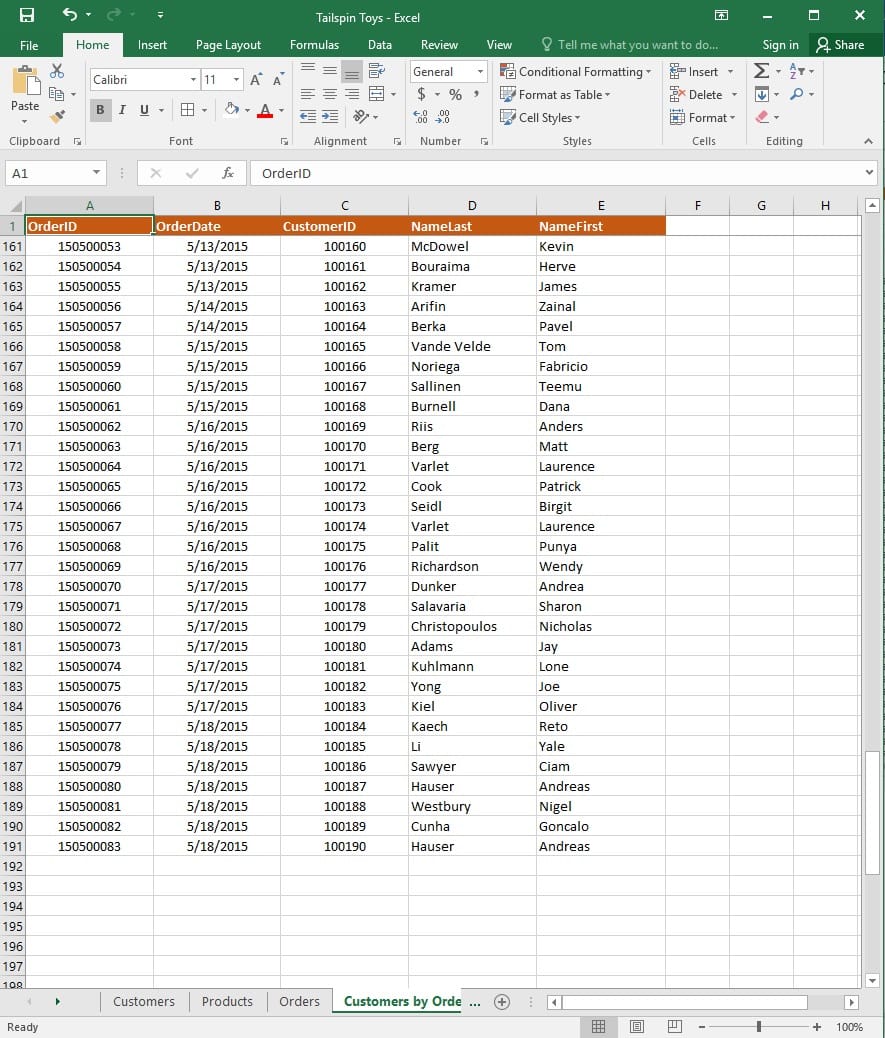Click the Cut scissors icon

click(57, 71)
